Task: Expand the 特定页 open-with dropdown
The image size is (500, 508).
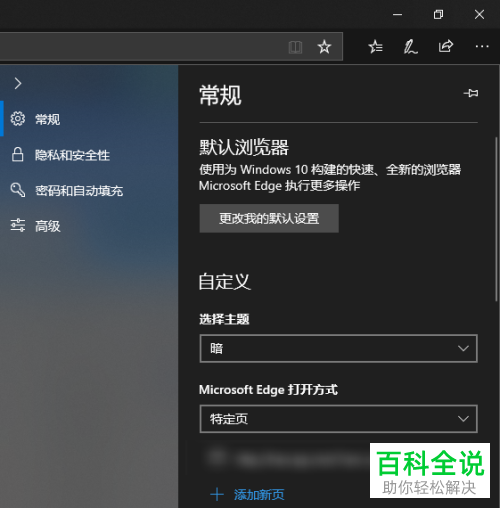Action: click(x=338, y=419)
